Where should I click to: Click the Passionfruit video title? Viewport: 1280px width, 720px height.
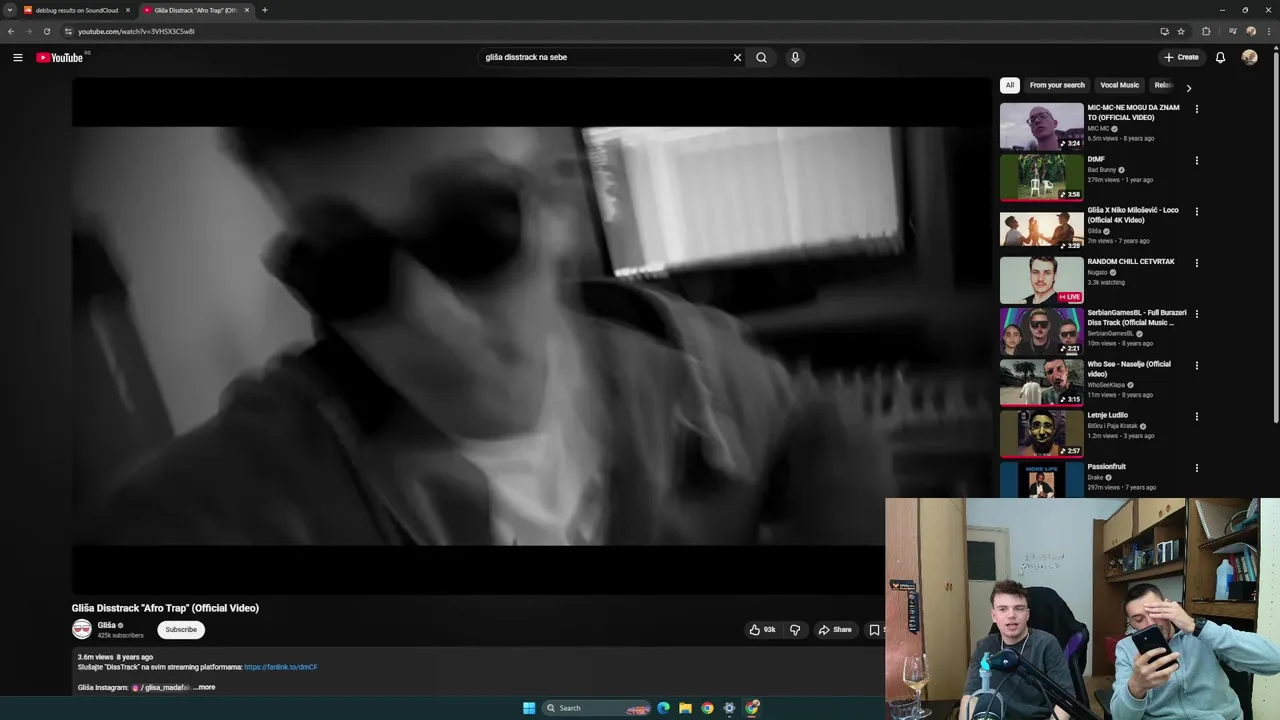[x=1106, y=467]
